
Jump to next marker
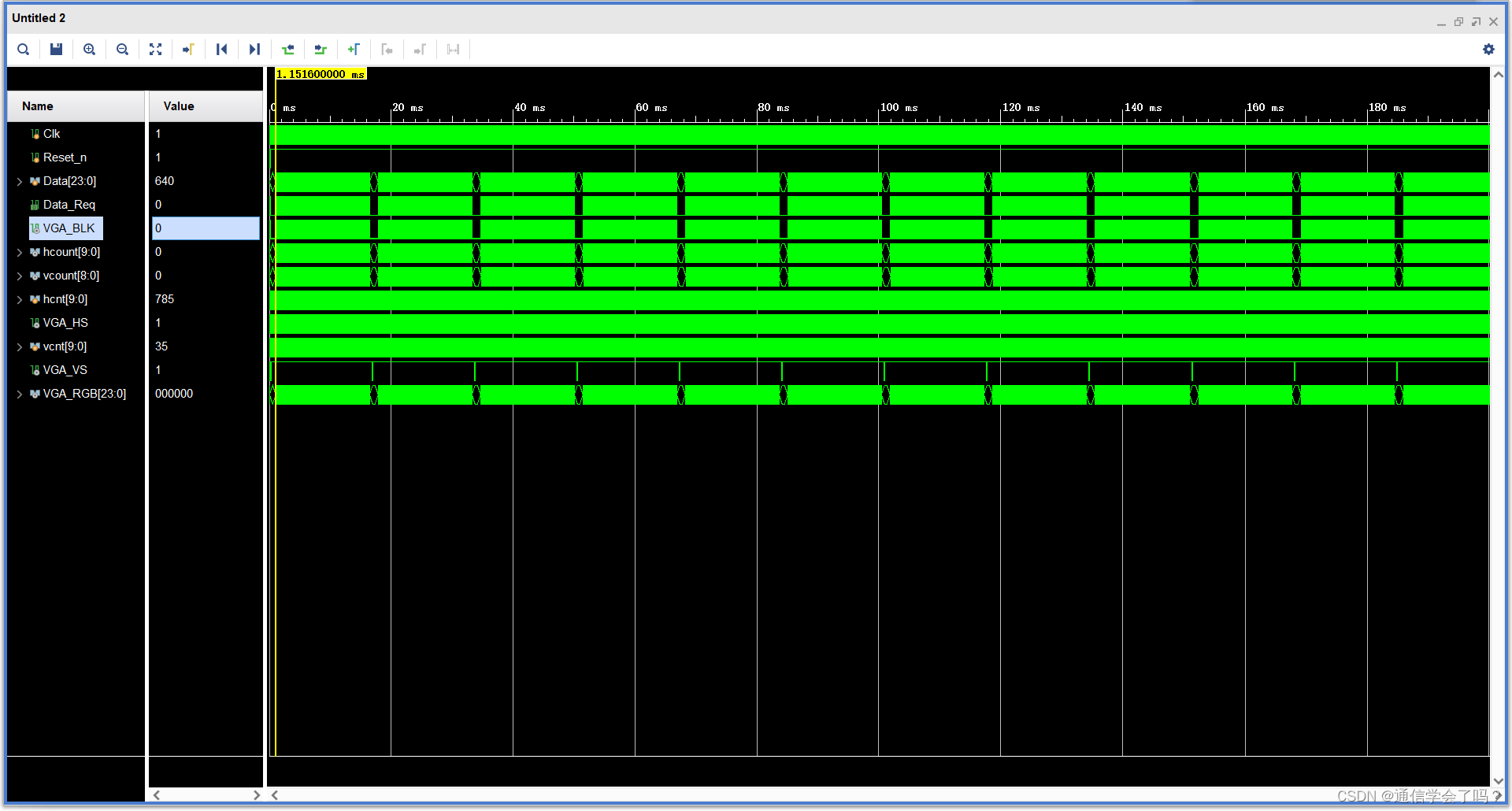tap(420, 50)
